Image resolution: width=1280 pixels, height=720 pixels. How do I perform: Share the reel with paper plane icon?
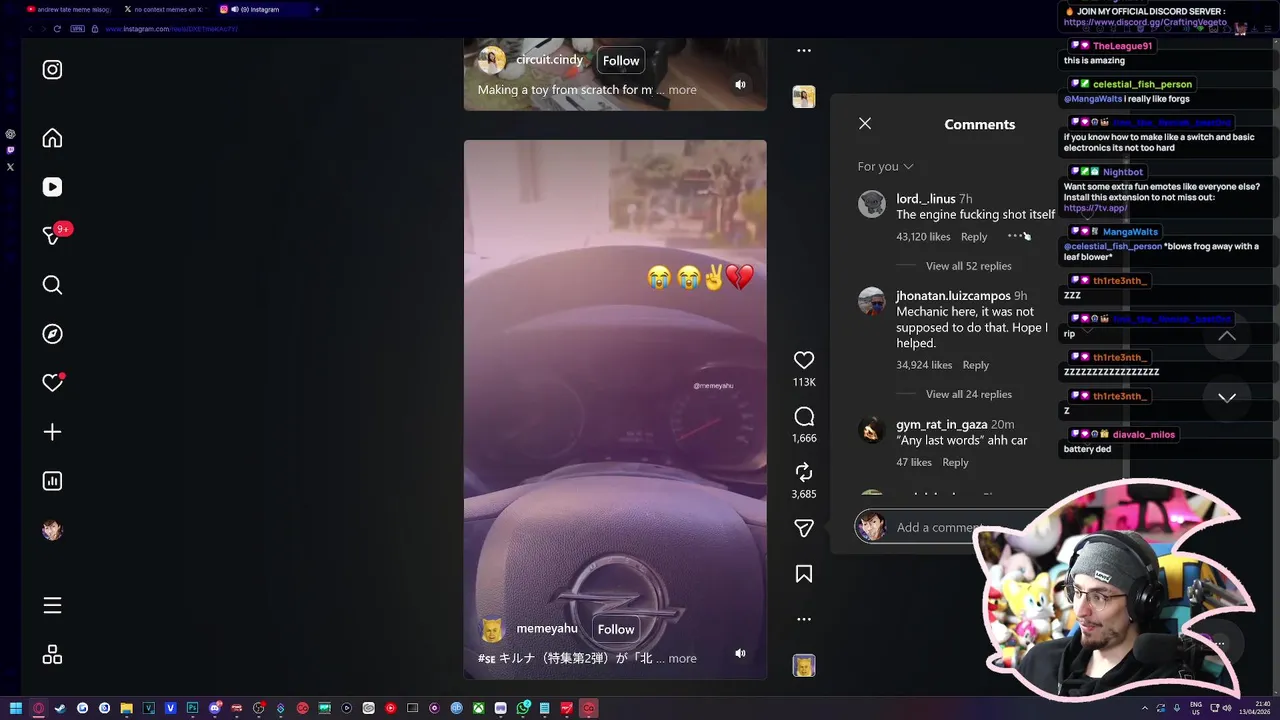click(x=804, y=528)
